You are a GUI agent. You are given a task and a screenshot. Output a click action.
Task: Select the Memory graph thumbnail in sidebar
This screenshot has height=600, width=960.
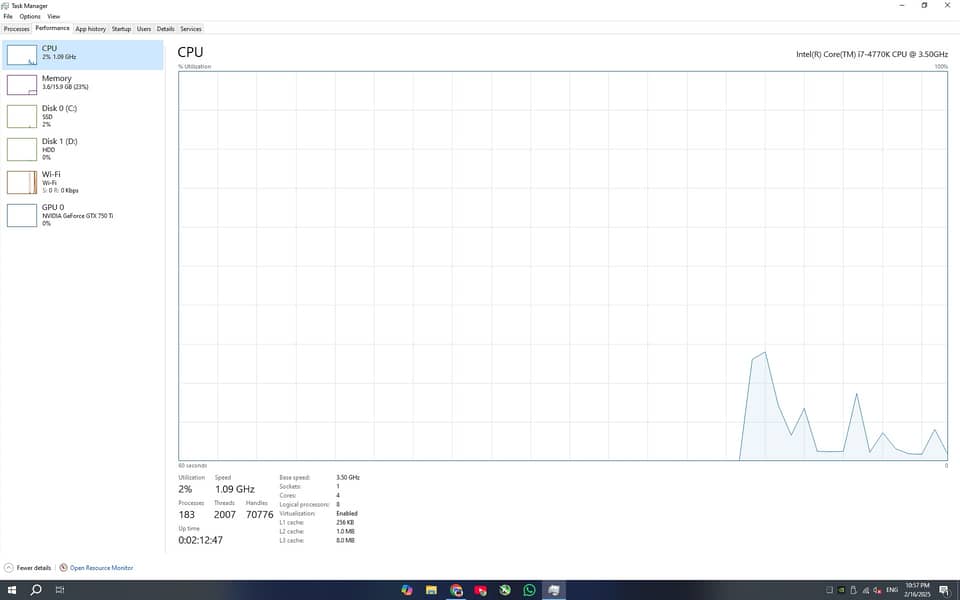point(22,85)
